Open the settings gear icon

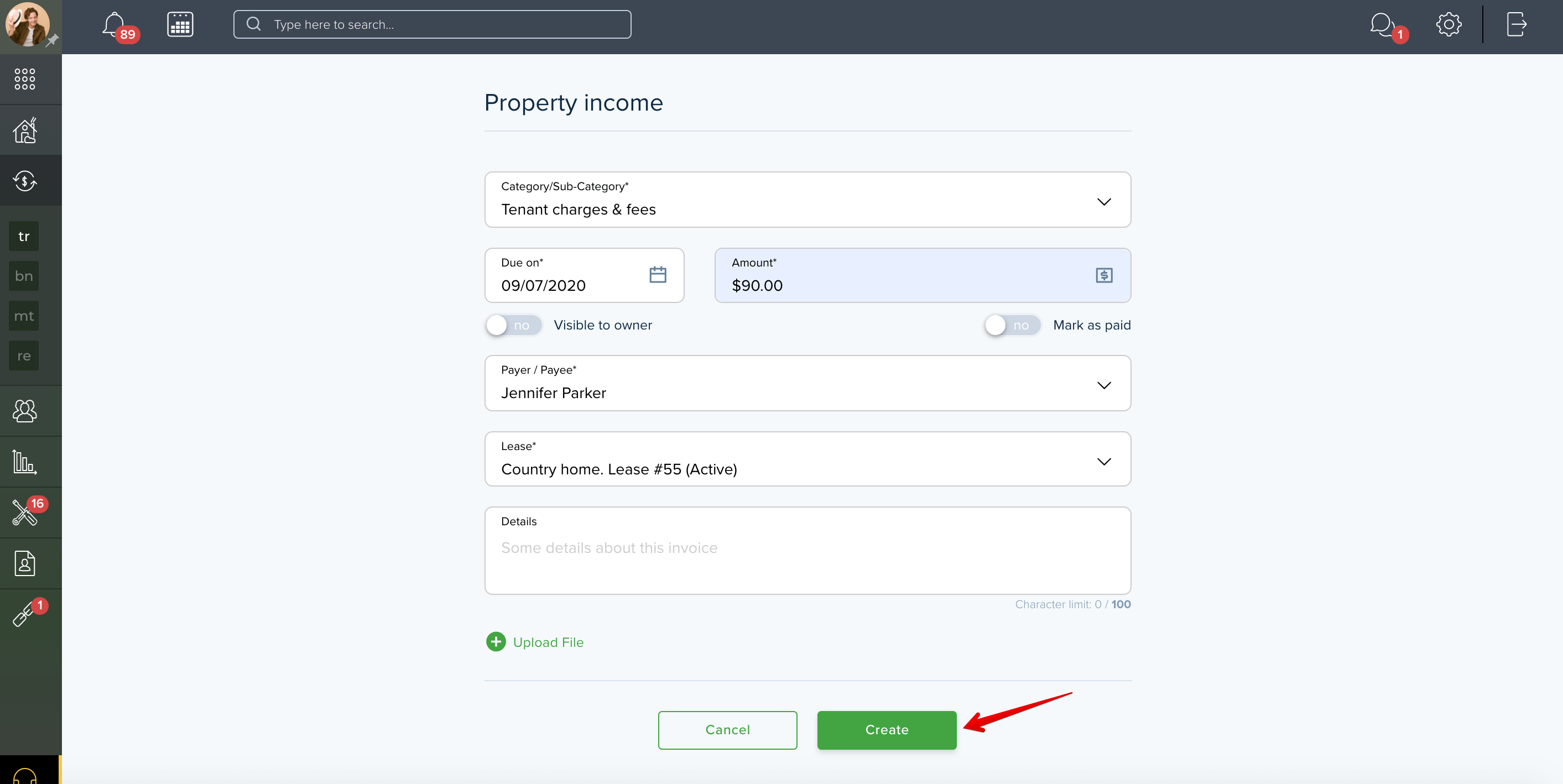pyautogui.click(x=1449, y=24)
